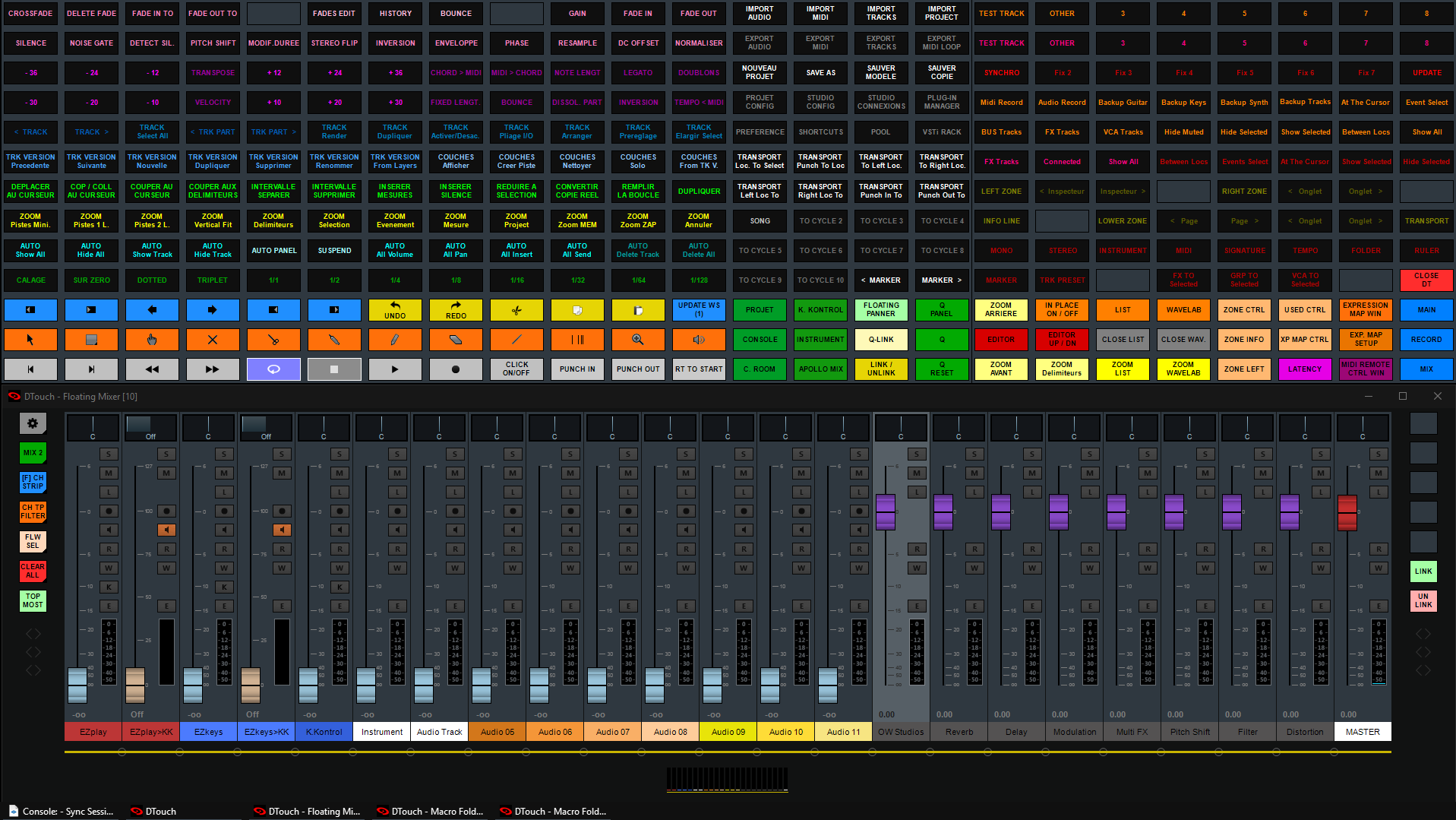Select the orange magnifier zoom tool
1456x820 pixels.
tap(638, 340)
